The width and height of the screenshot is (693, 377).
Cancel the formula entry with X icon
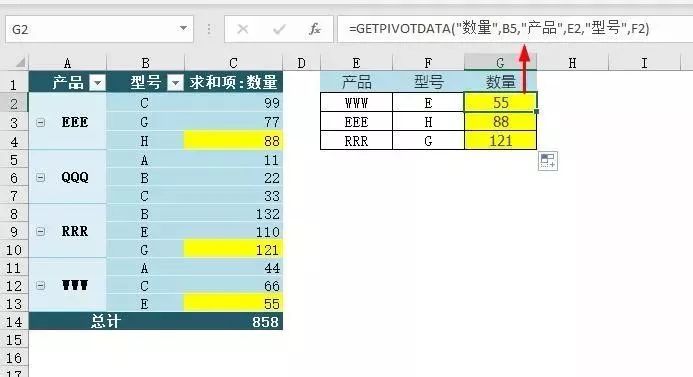pyautogui.click(x=243, y=29)
